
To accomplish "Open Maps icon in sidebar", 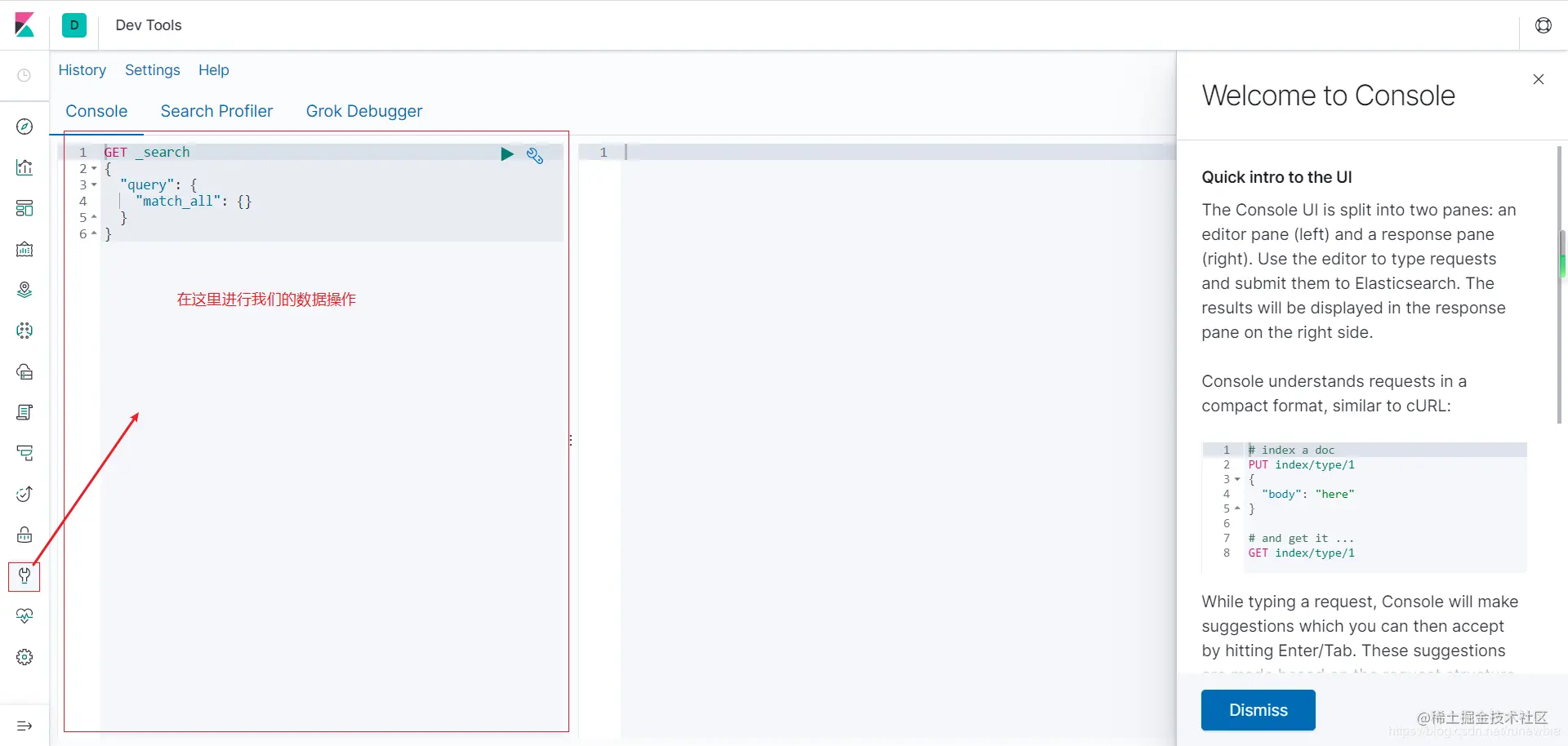I will [24, 290].
